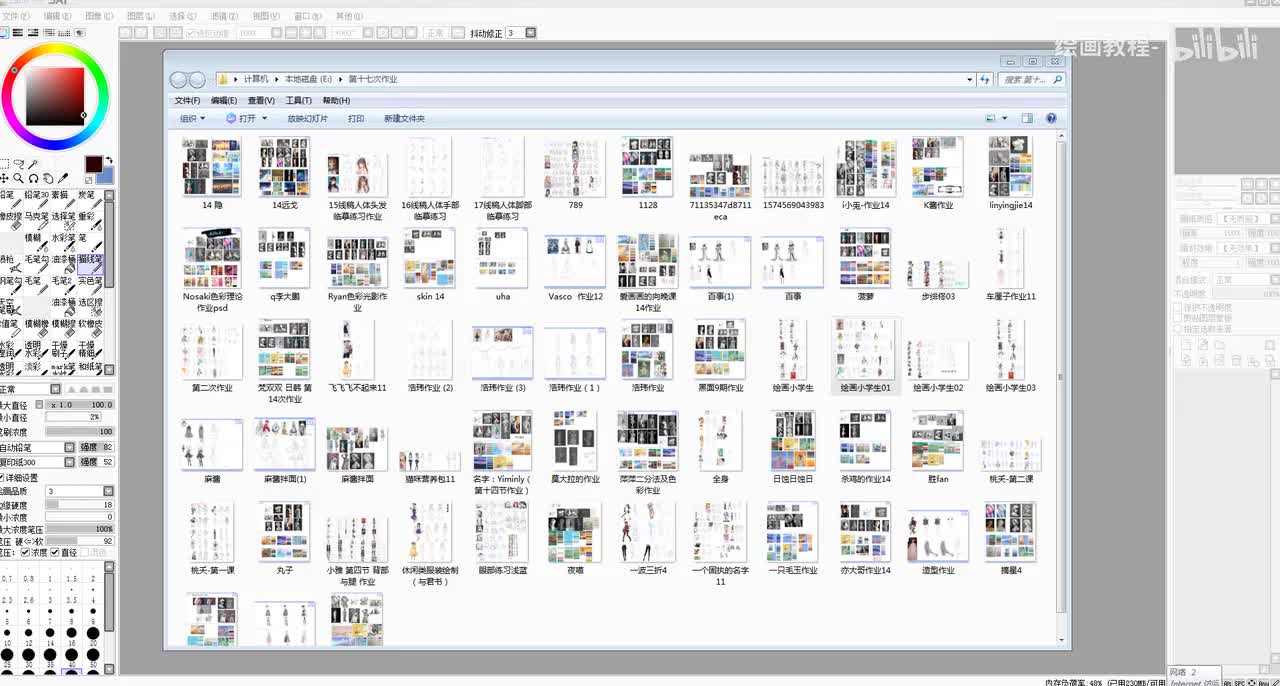The width and height of the screenshot is (1280, 686).
Task: Pick the 猫线笔 brush
Action: pyautogui.click(x=90, y=263)
